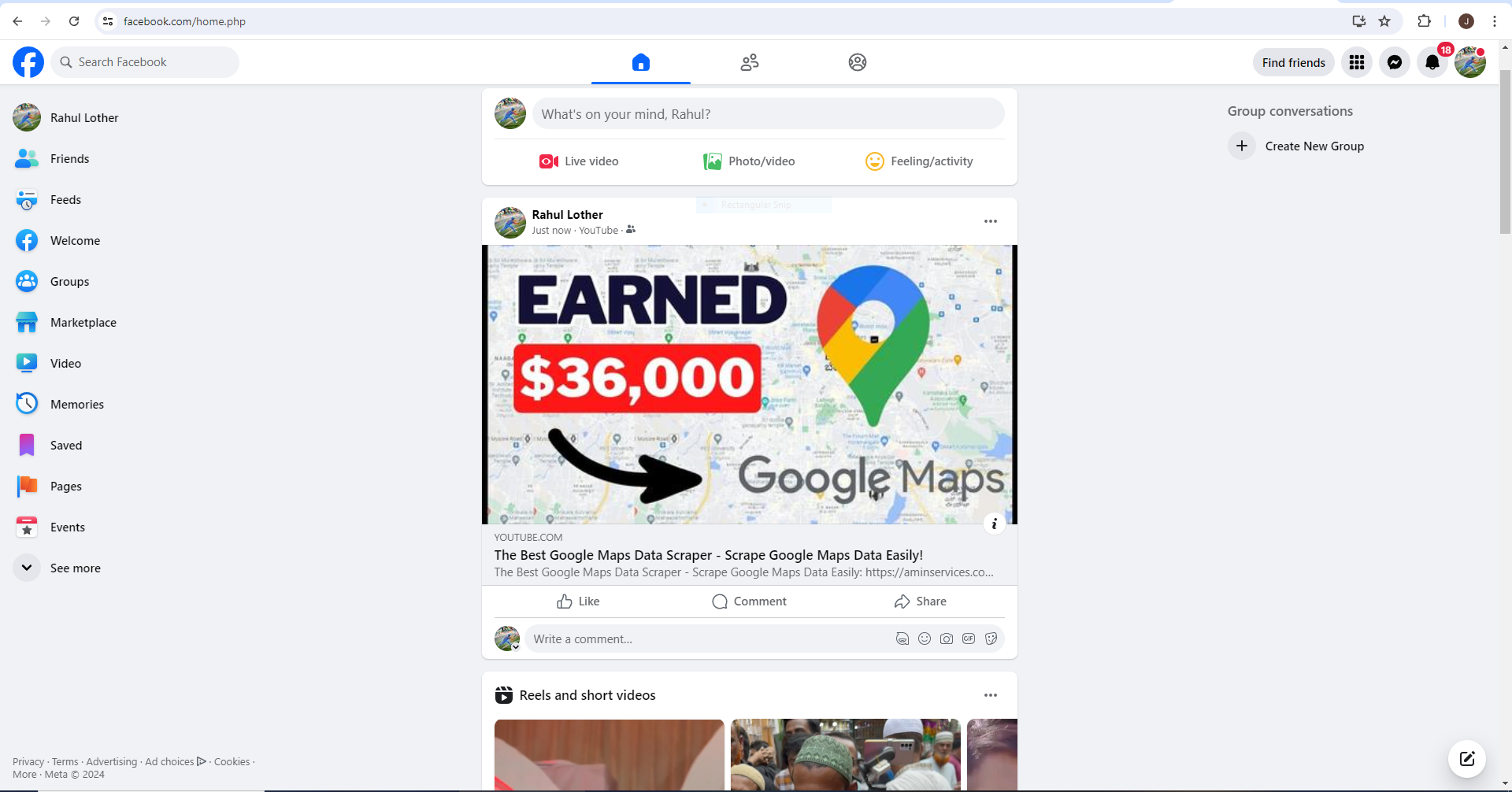Screen dimensions: 1512x792
Task: Focus the What's on your mind field
Action: 768,114
